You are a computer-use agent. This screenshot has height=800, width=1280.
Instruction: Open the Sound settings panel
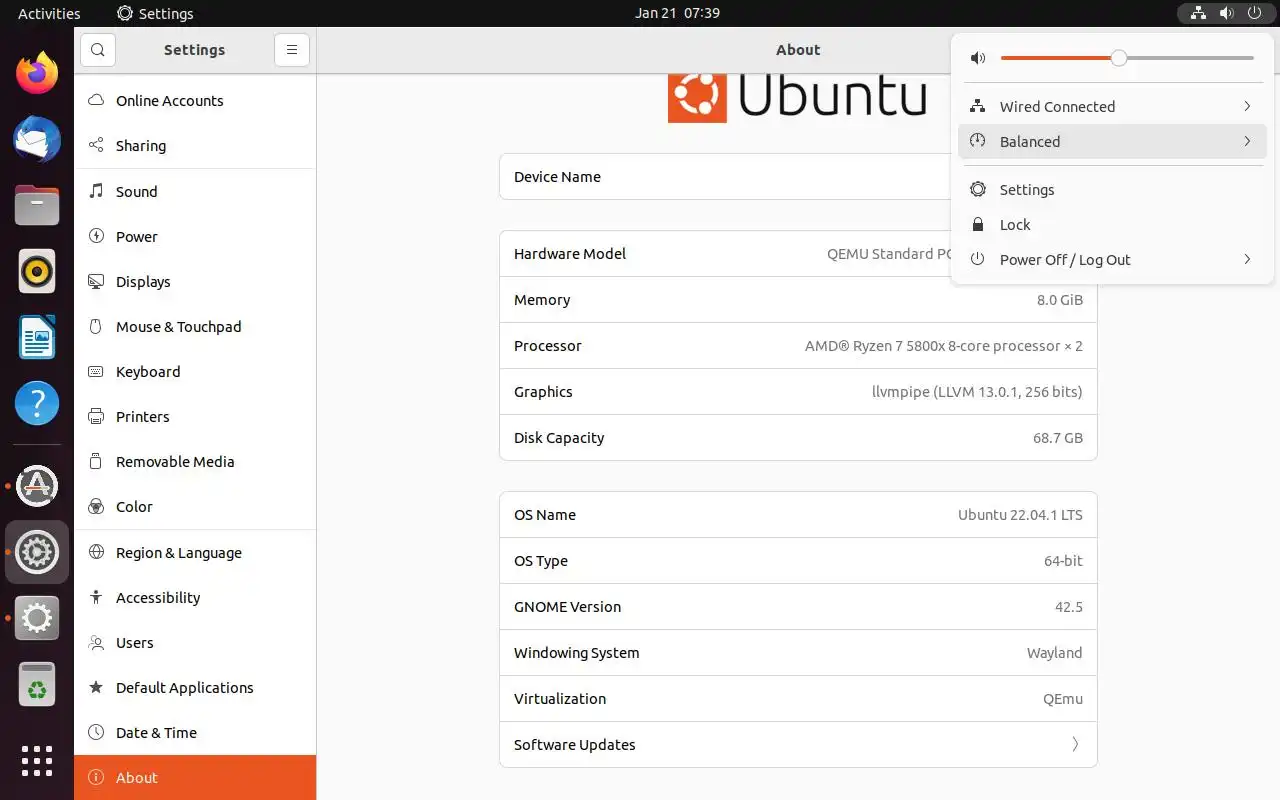click(137, 192)
